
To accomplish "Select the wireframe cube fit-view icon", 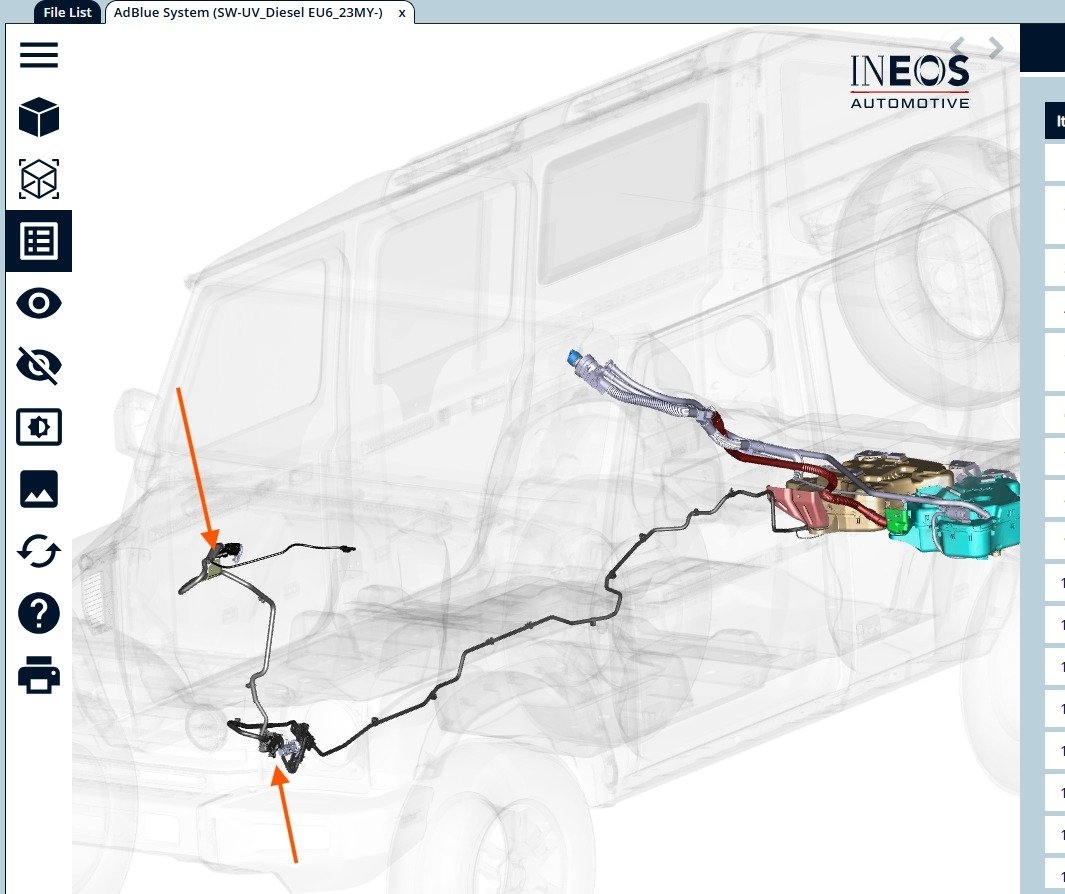I will (39, 179).
